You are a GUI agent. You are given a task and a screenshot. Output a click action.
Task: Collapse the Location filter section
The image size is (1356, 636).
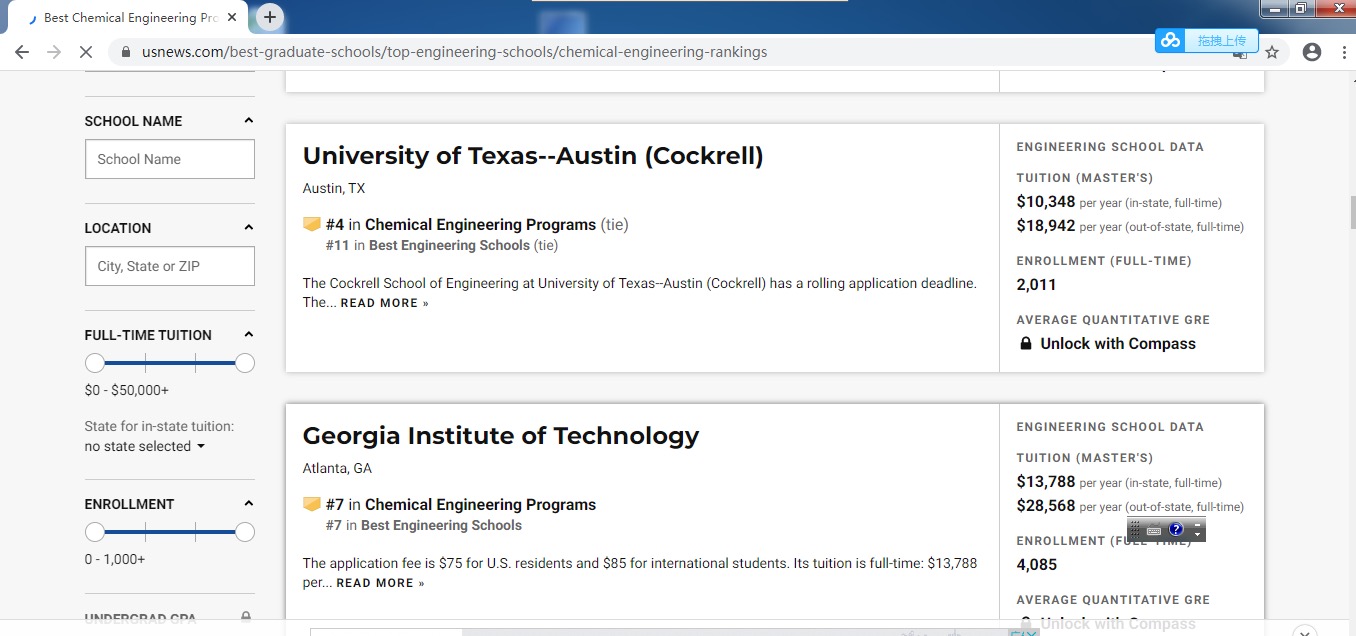click(249, 228)
